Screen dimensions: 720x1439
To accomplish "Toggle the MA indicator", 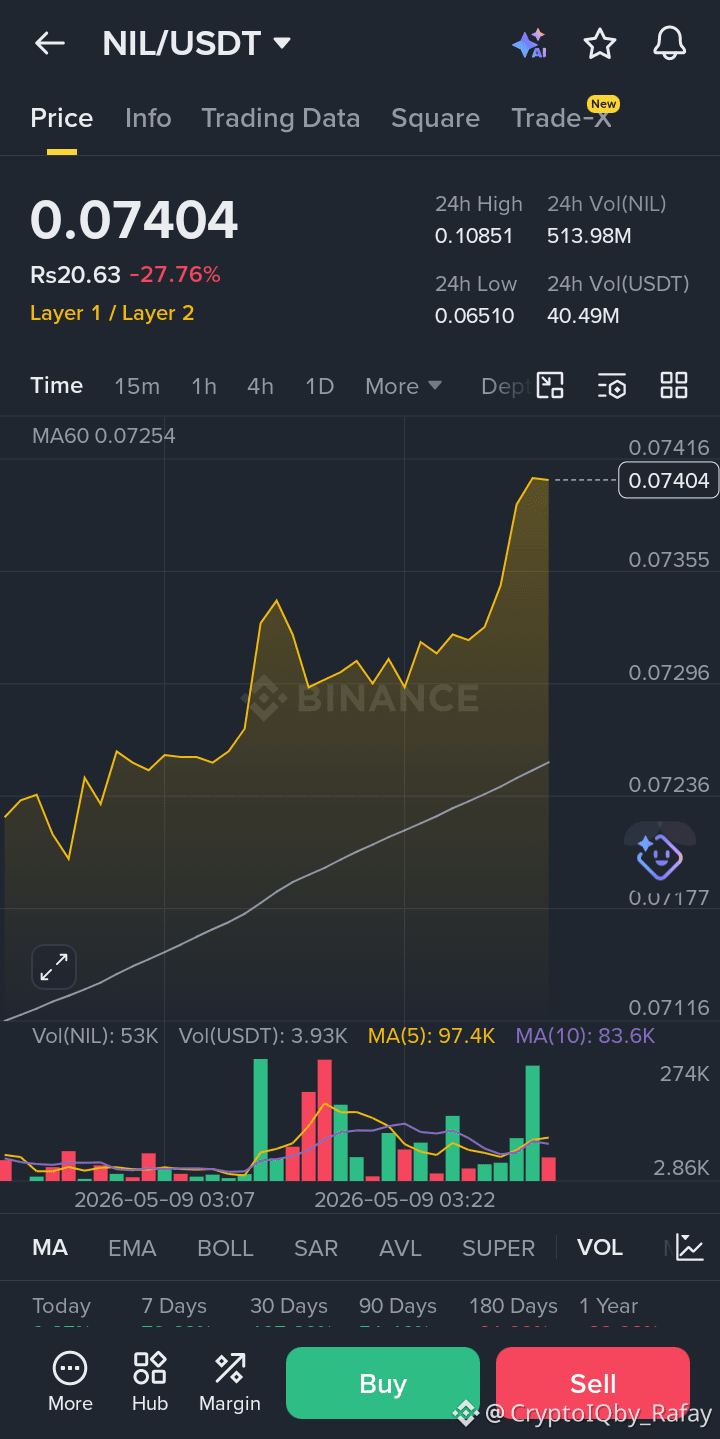I will pos(50,1248).
